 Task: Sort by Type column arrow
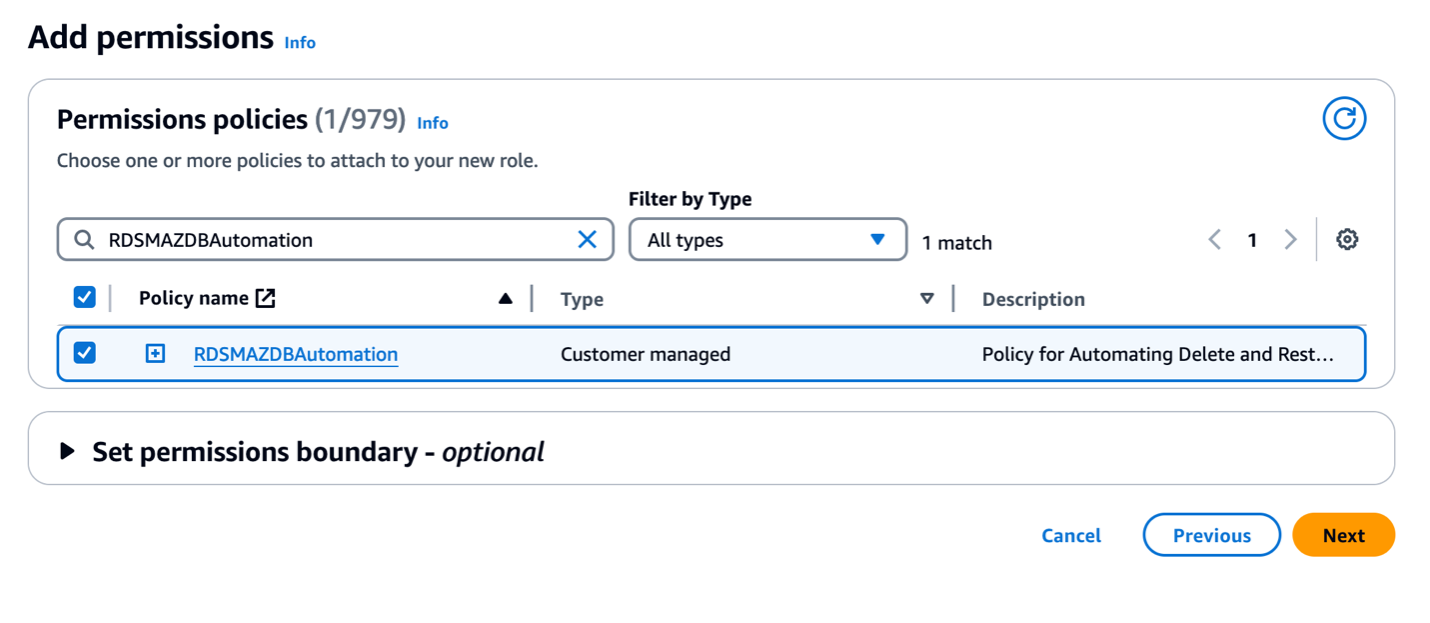(x=927, y=298)
